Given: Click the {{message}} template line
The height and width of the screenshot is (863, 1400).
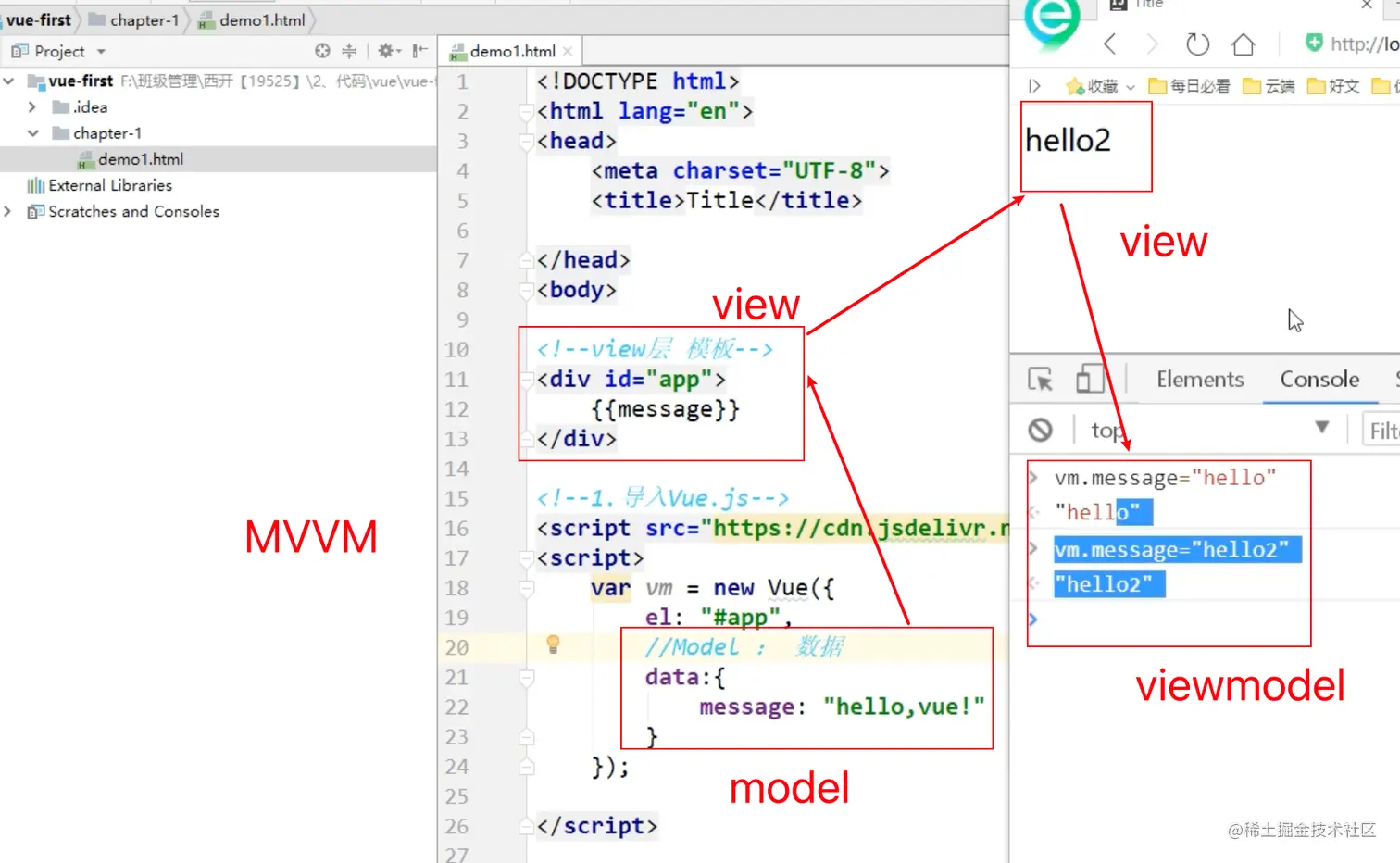Looking at the screenshot, I should click(x=666, y=409).
